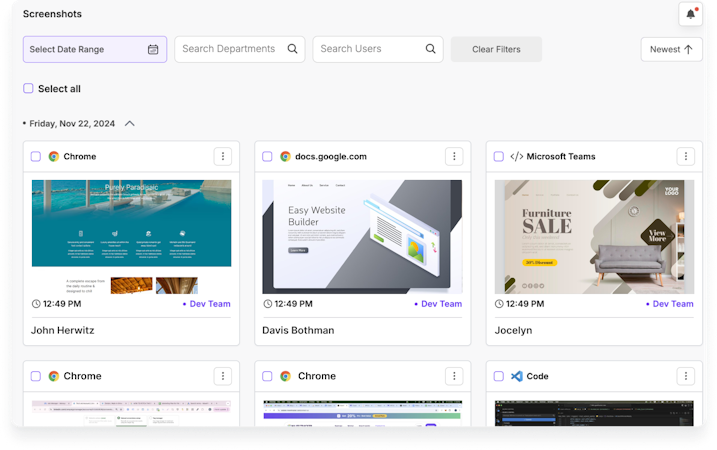
Task: Click the Dev Team tag on Davis Bothman's card
Action: [438, 304]
